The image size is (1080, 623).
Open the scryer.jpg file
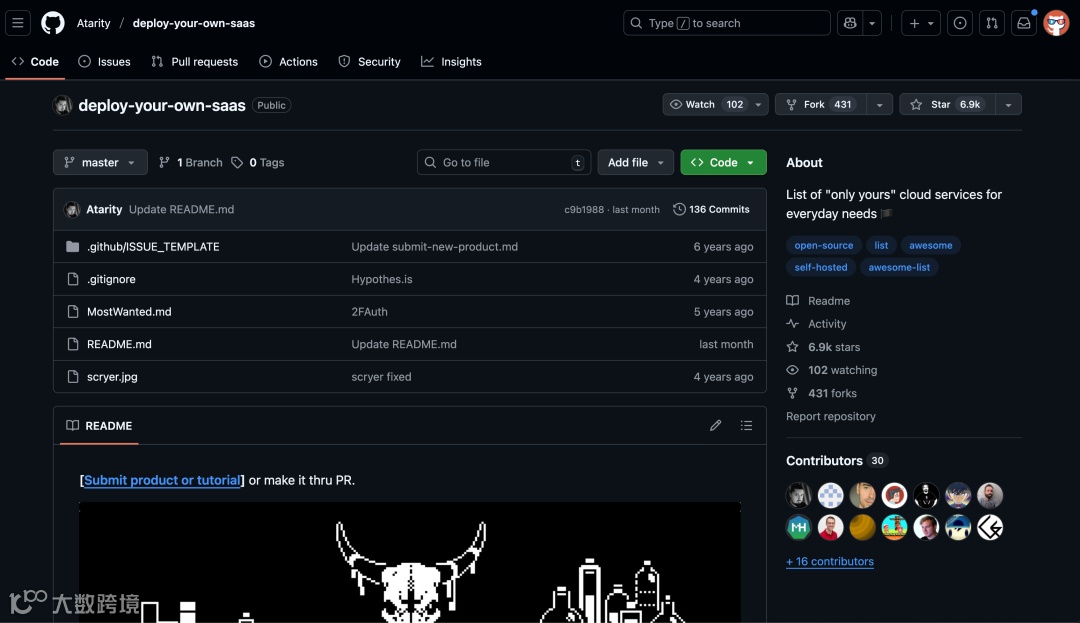click(x=112, y=377)
